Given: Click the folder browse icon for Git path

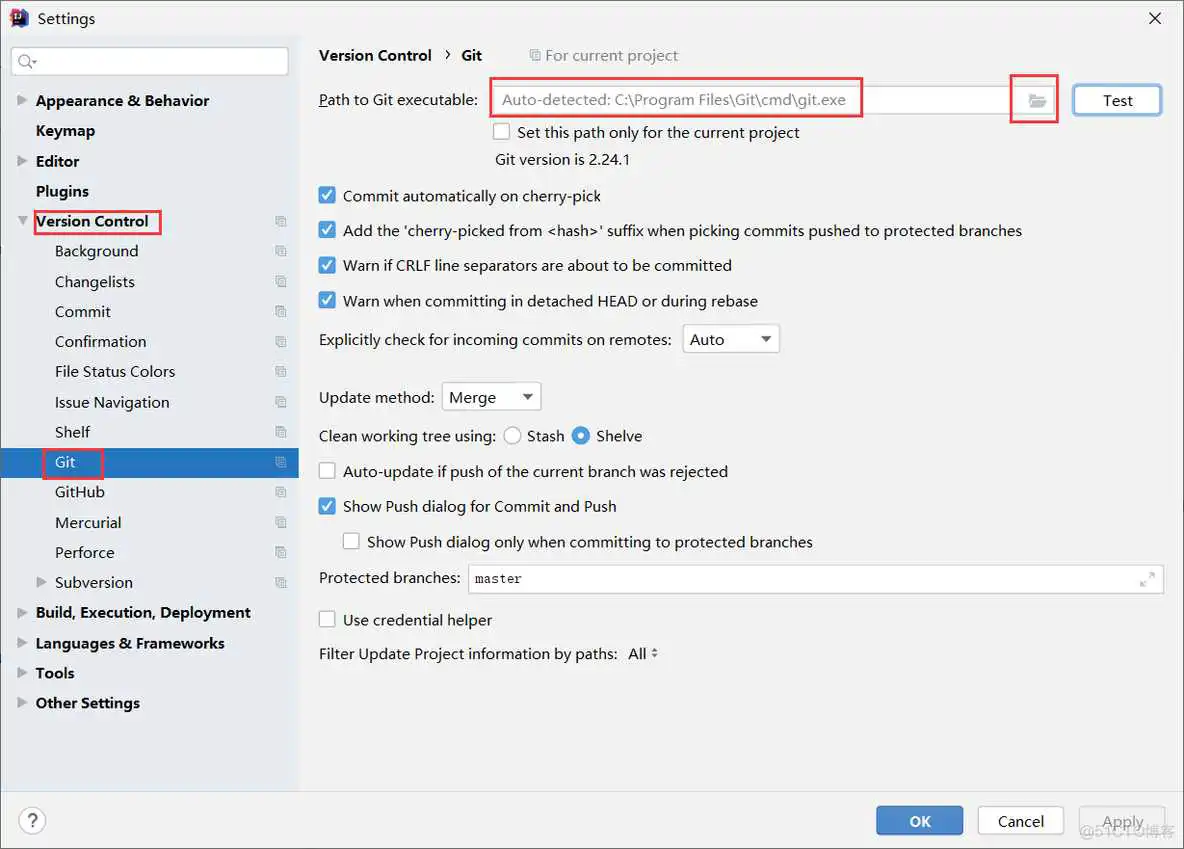Looking at the screenshot, I should [x=1037, y=100].
